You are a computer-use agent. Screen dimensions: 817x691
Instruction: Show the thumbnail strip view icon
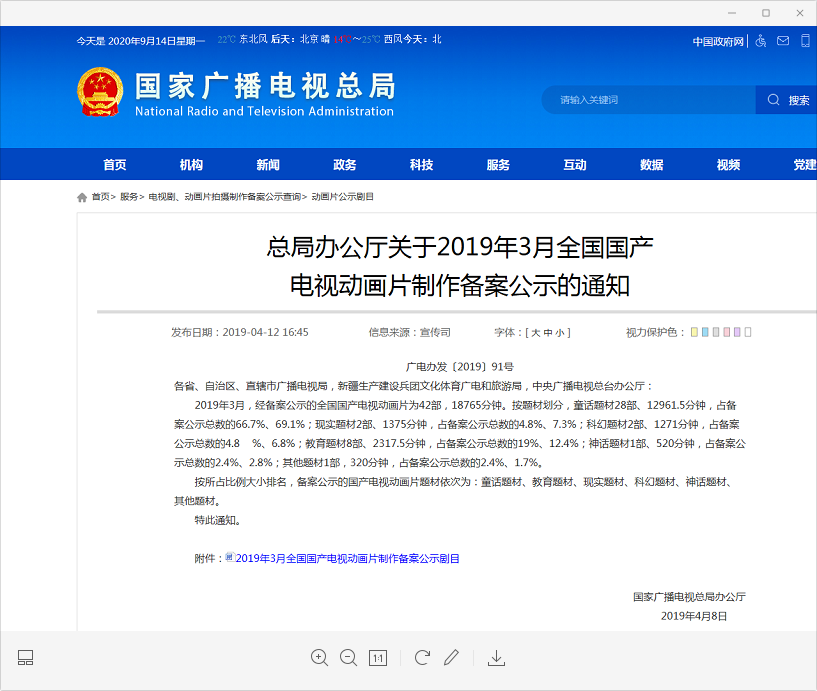click(26, 657)
